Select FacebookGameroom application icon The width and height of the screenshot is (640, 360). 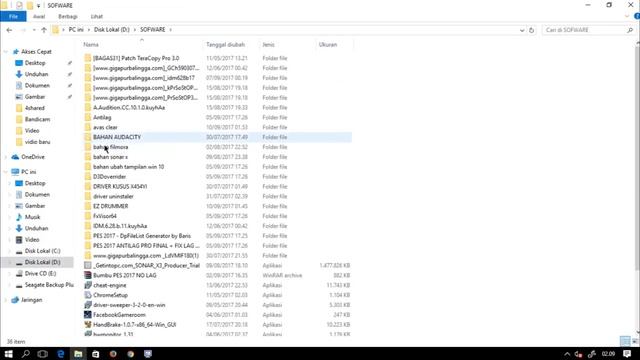coord(88,315)
